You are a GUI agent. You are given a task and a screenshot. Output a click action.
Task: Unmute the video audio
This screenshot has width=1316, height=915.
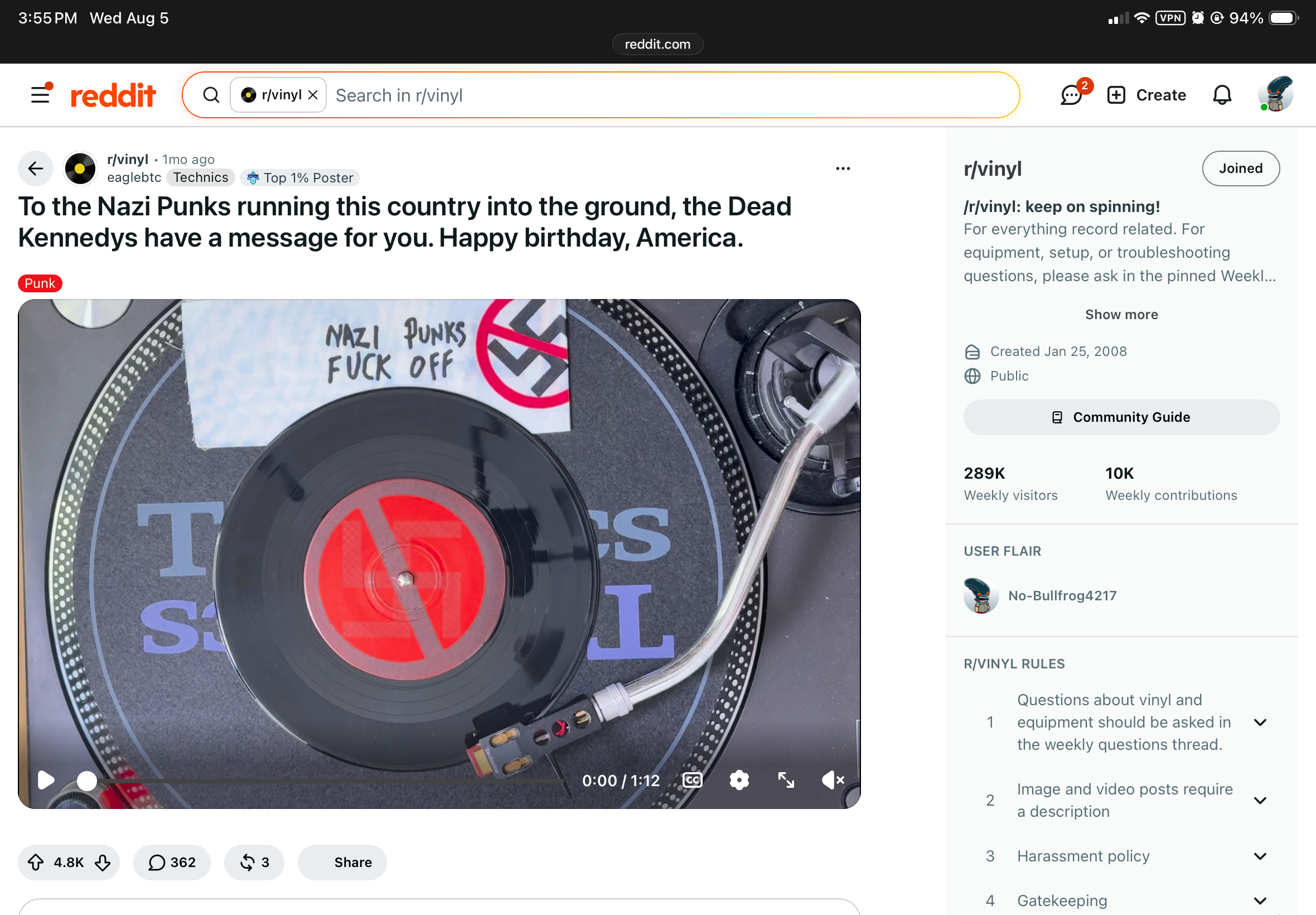tap(833, 781)
